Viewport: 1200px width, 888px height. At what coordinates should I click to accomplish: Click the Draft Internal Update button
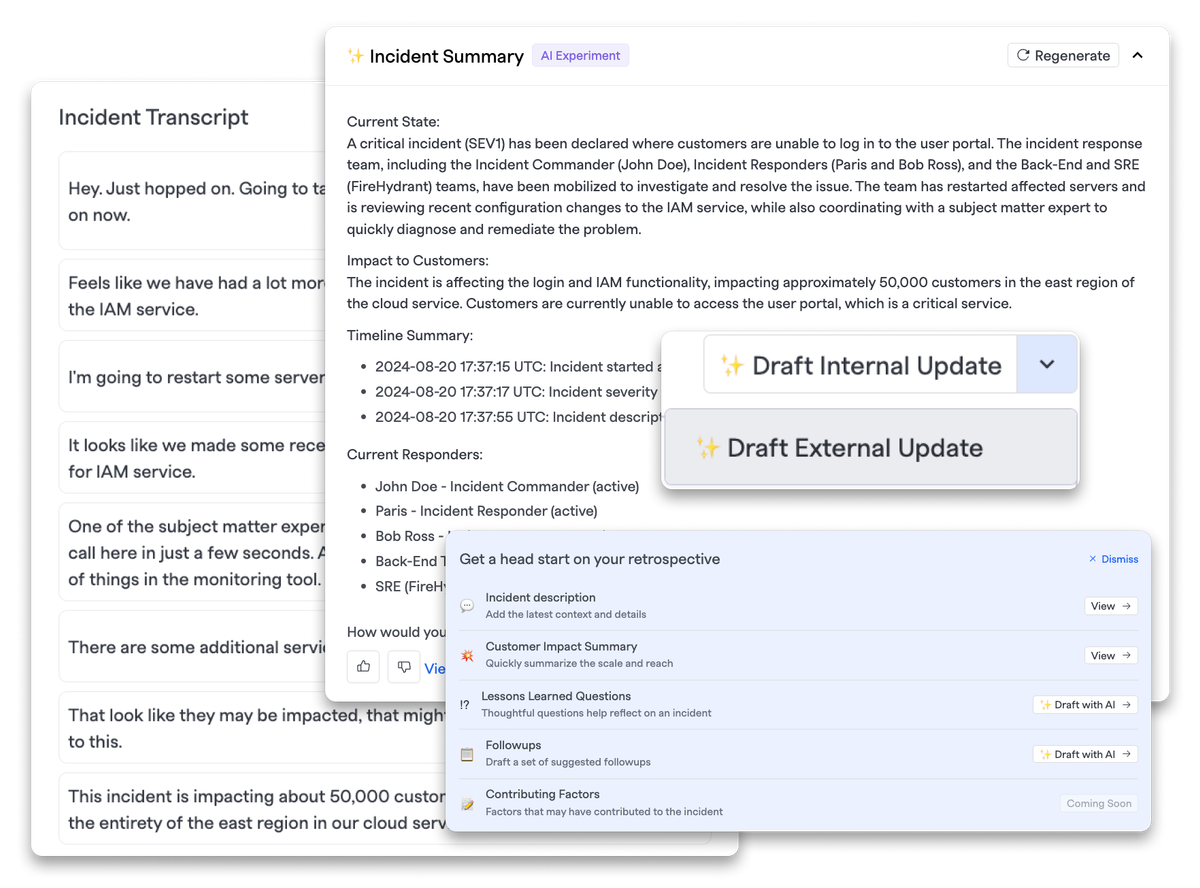pyautogui.click(x=860, y=365)
